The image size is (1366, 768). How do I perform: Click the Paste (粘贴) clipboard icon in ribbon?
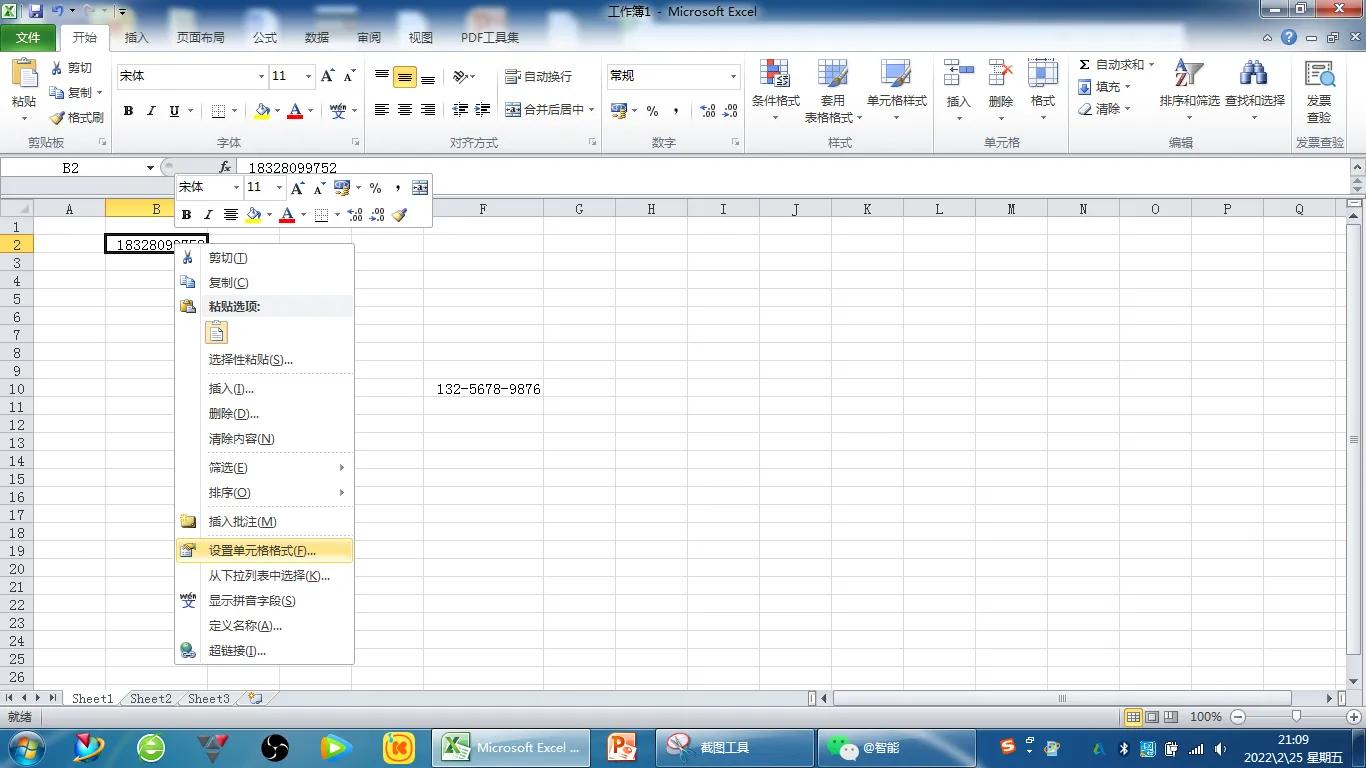click(x=24, y=74)
